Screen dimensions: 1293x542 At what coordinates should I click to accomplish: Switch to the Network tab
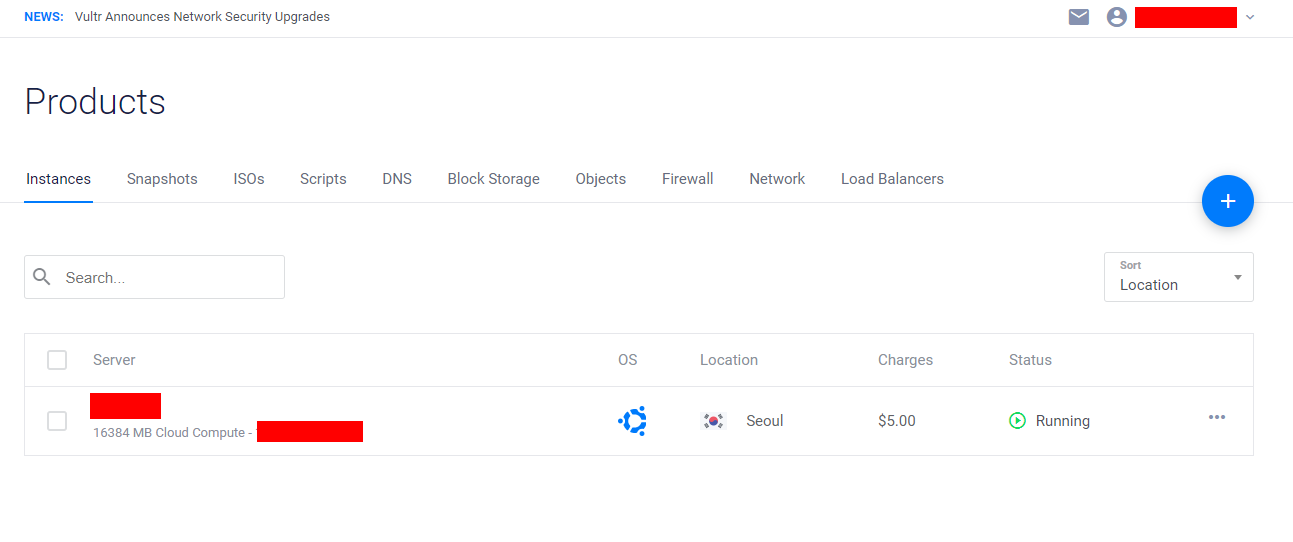pos(777,179)
